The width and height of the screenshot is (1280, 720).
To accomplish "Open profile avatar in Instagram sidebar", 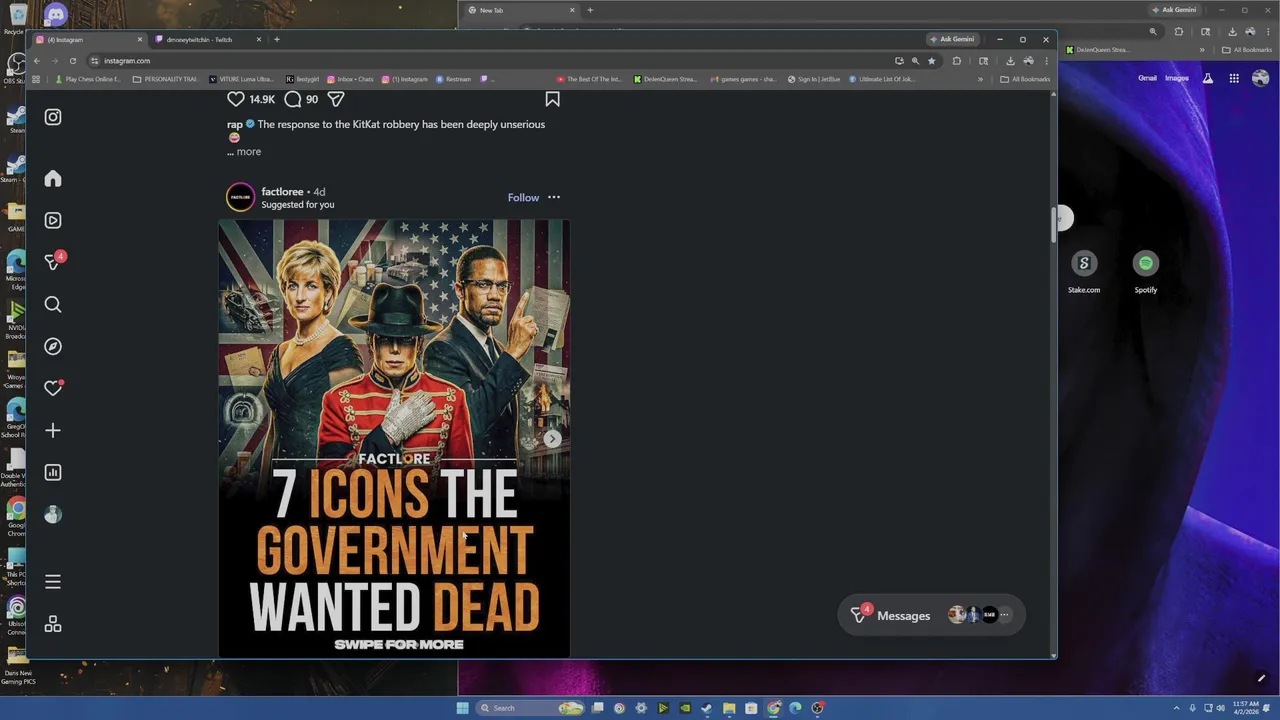I will pyautogui.click(x=53, y=514).
